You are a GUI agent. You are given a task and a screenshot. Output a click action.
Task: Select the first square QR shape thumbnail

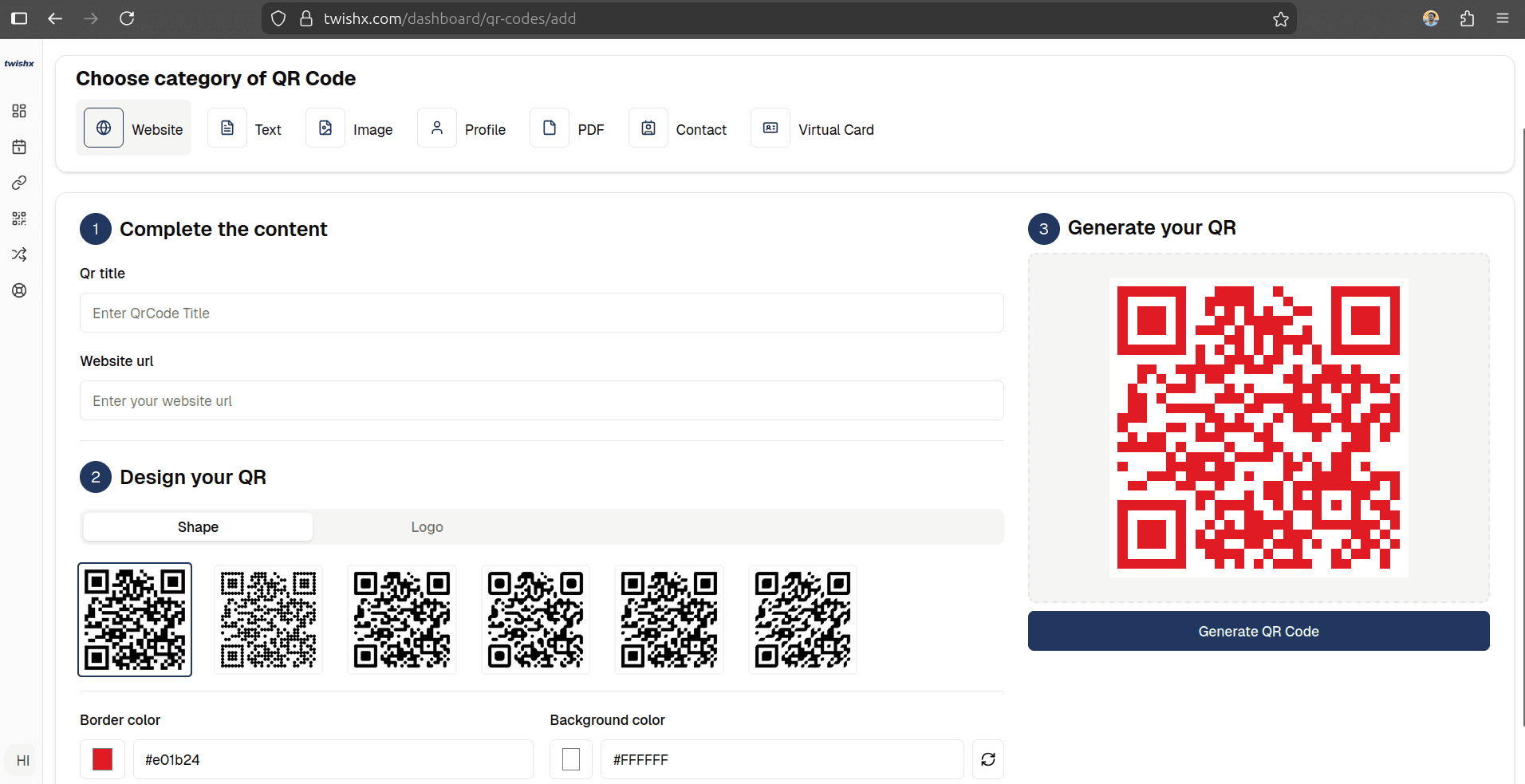135,620
